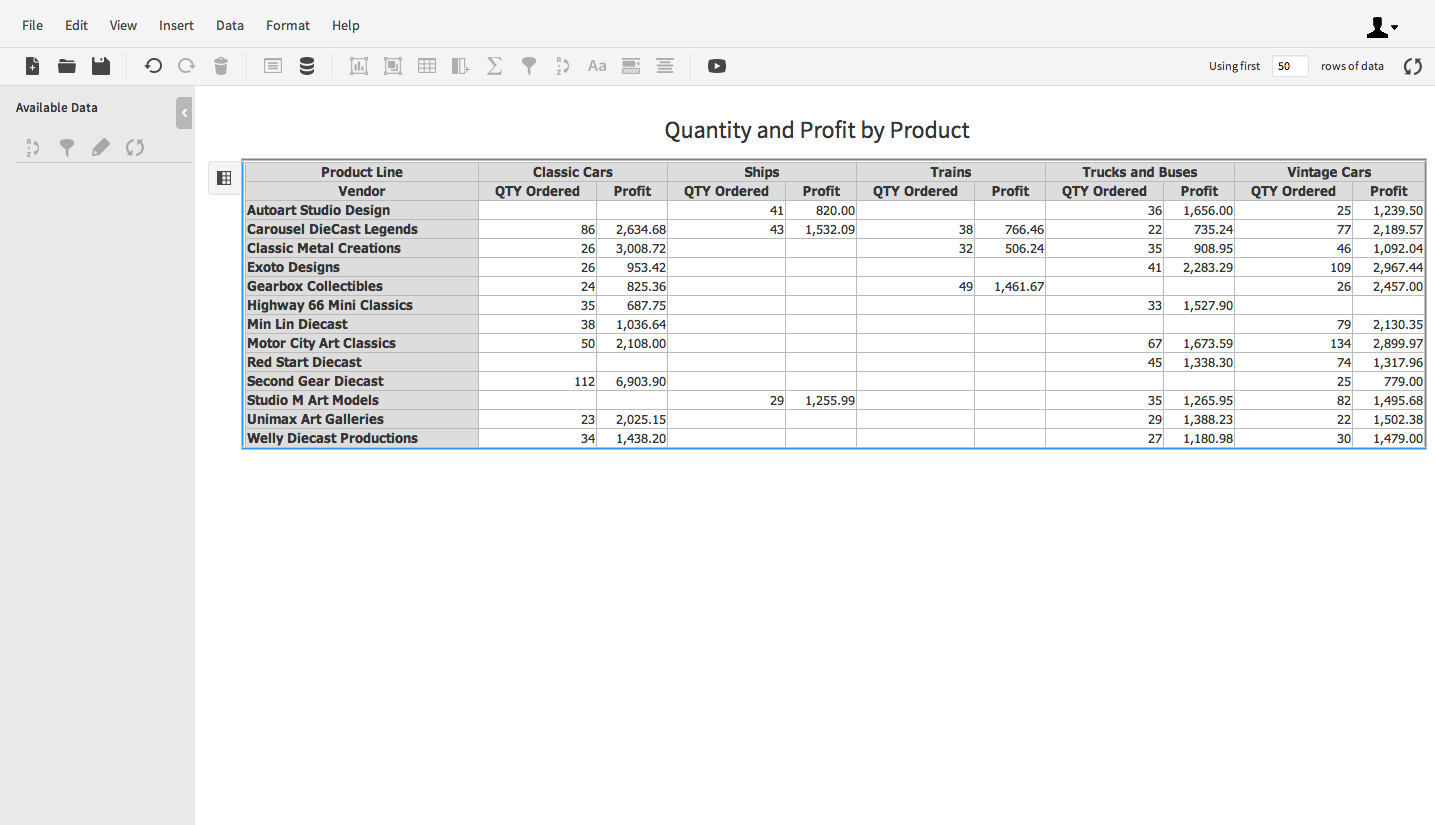Click the A-Z sort icon in toolbar
Viewport: 1435px width, 825px height.
(x=562, y=66)
